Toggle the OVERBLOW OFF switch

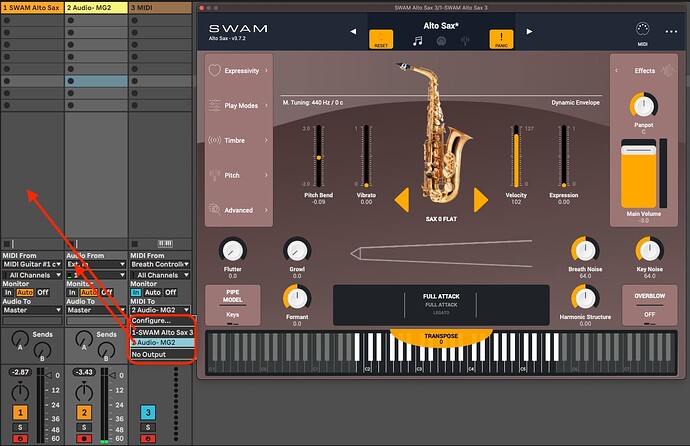tap(650, 305)
